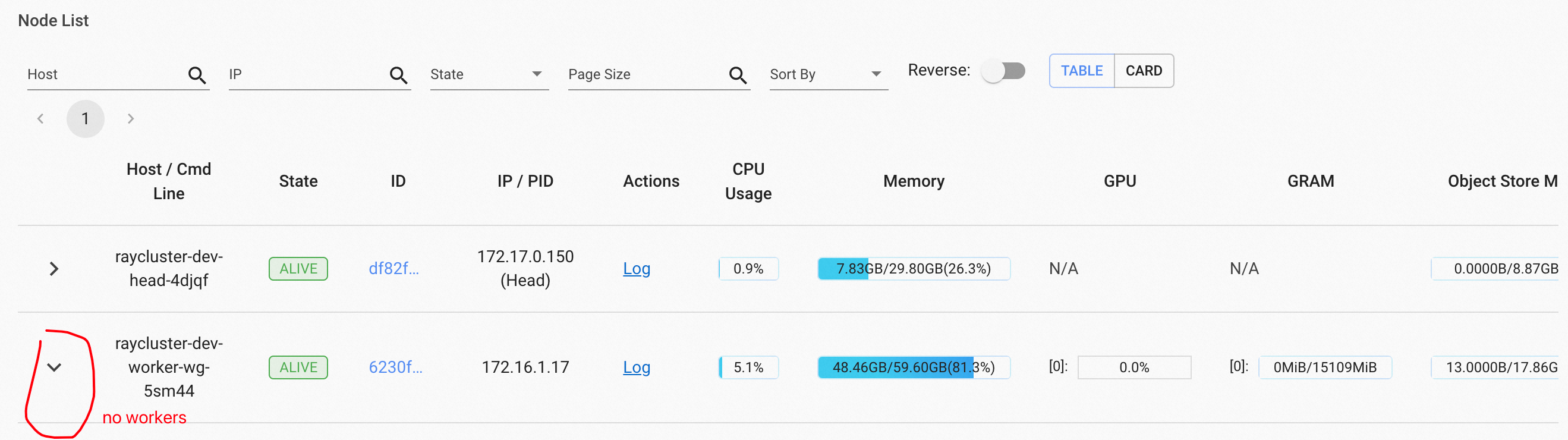Screen dimensions: 1568x440
Task: Click the IP search magnifier icon
Action: point(399,74)
